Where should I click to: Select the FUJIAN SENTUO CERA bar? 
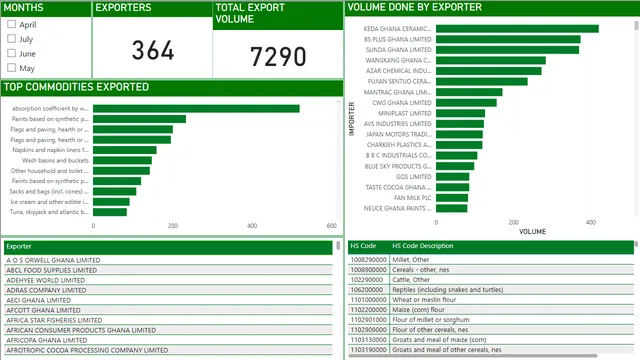[x=482, y=82]
